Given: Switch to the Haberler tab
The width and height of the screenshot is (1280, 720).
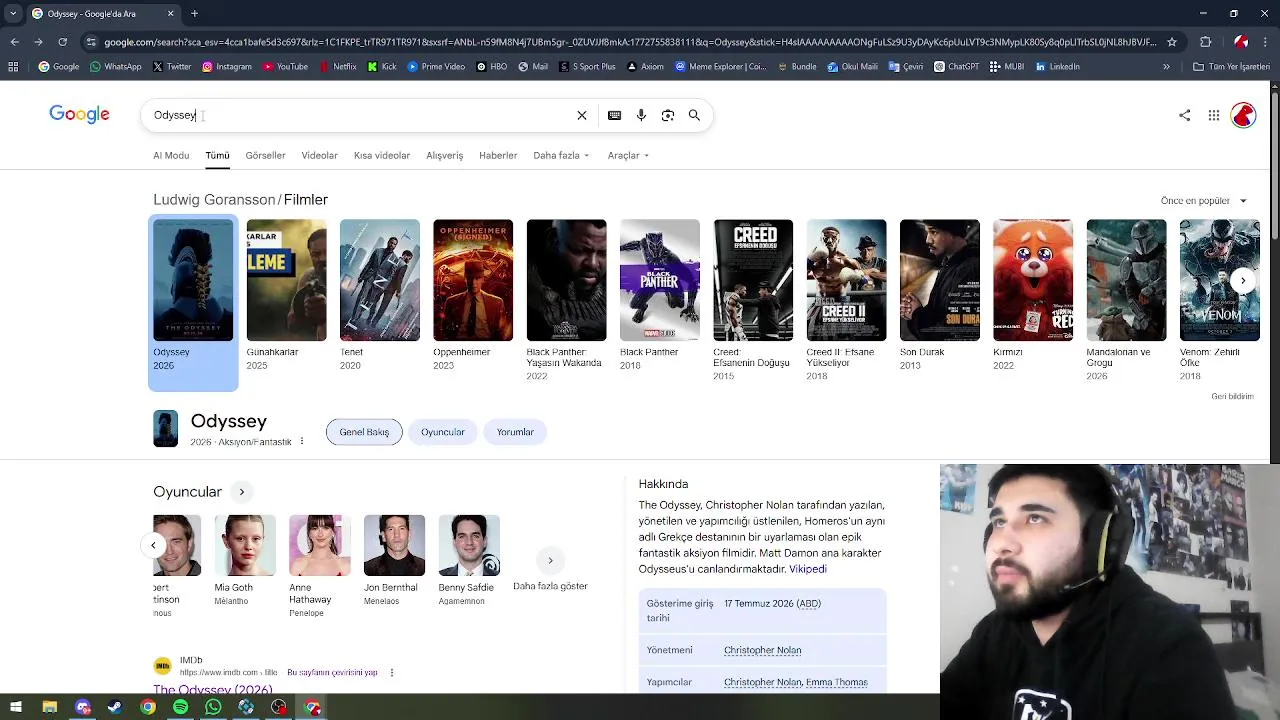Looking at the screenshot, I should [498, 155].
